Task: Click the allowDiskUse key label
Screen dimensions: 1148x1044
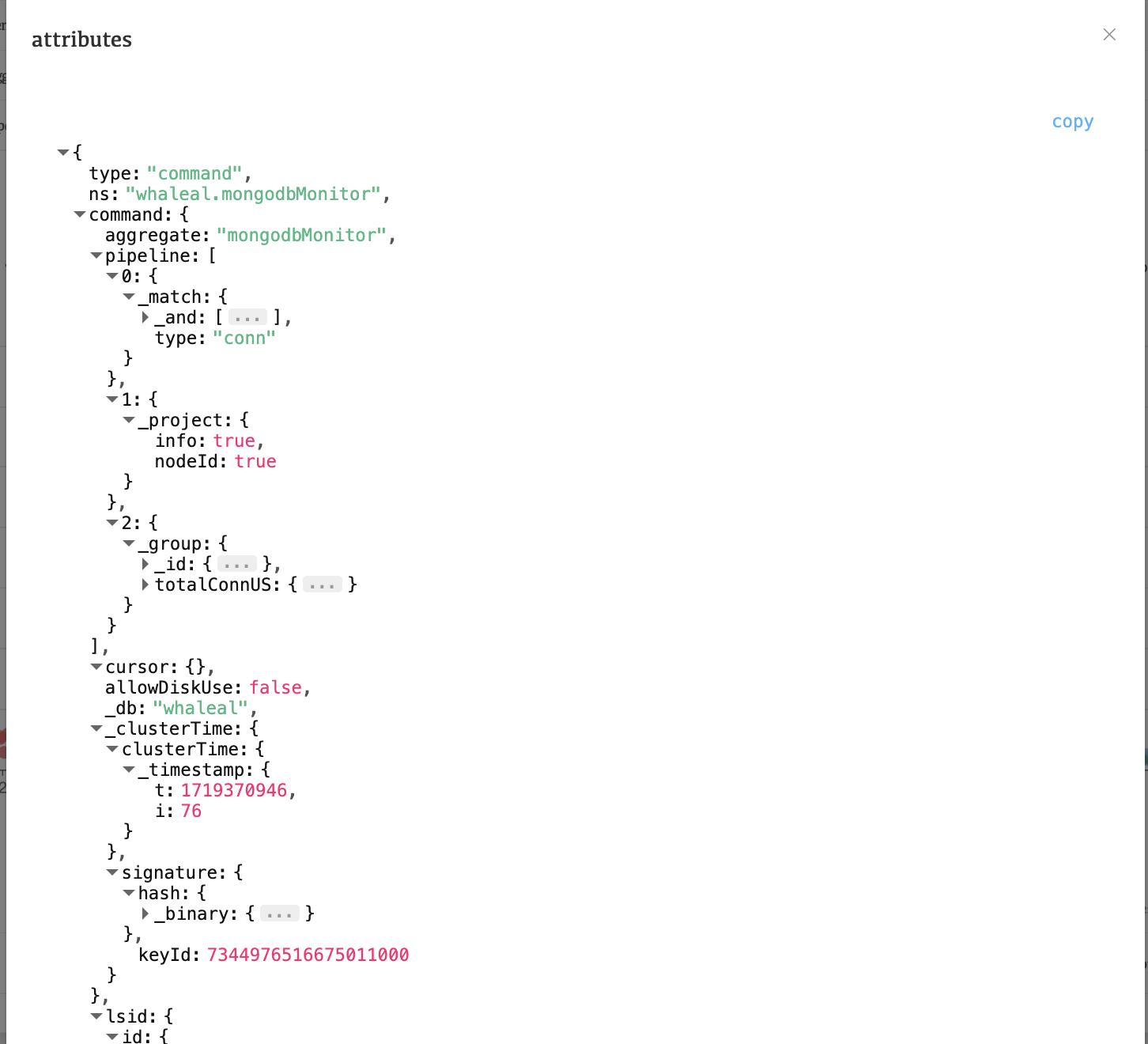Action: pos(170,687)
